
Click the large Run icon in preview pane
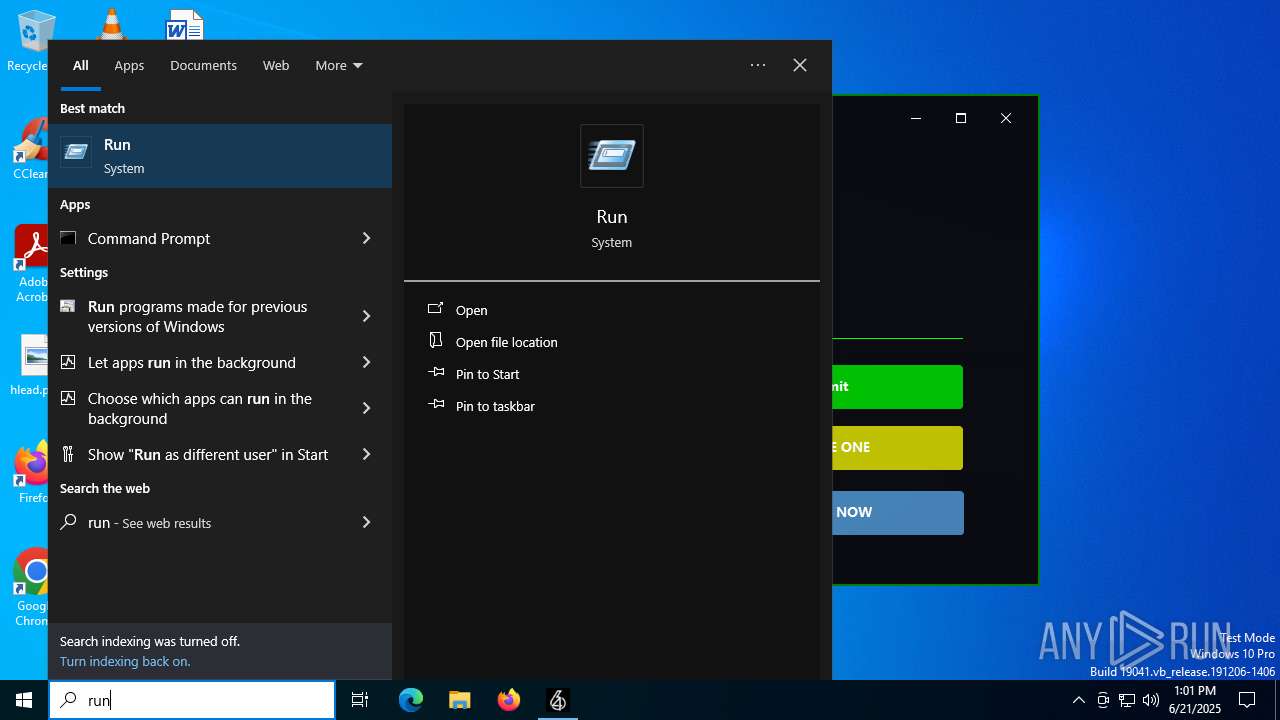[x=611, y=155]
